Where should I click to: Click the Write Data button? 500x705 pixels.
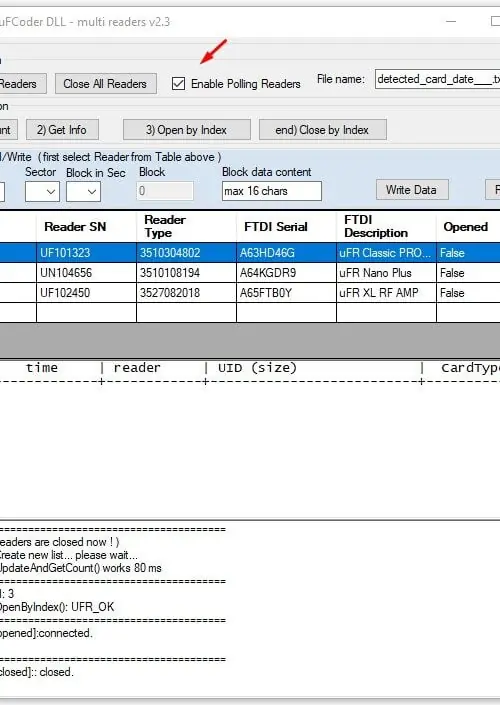click(412, 190)
